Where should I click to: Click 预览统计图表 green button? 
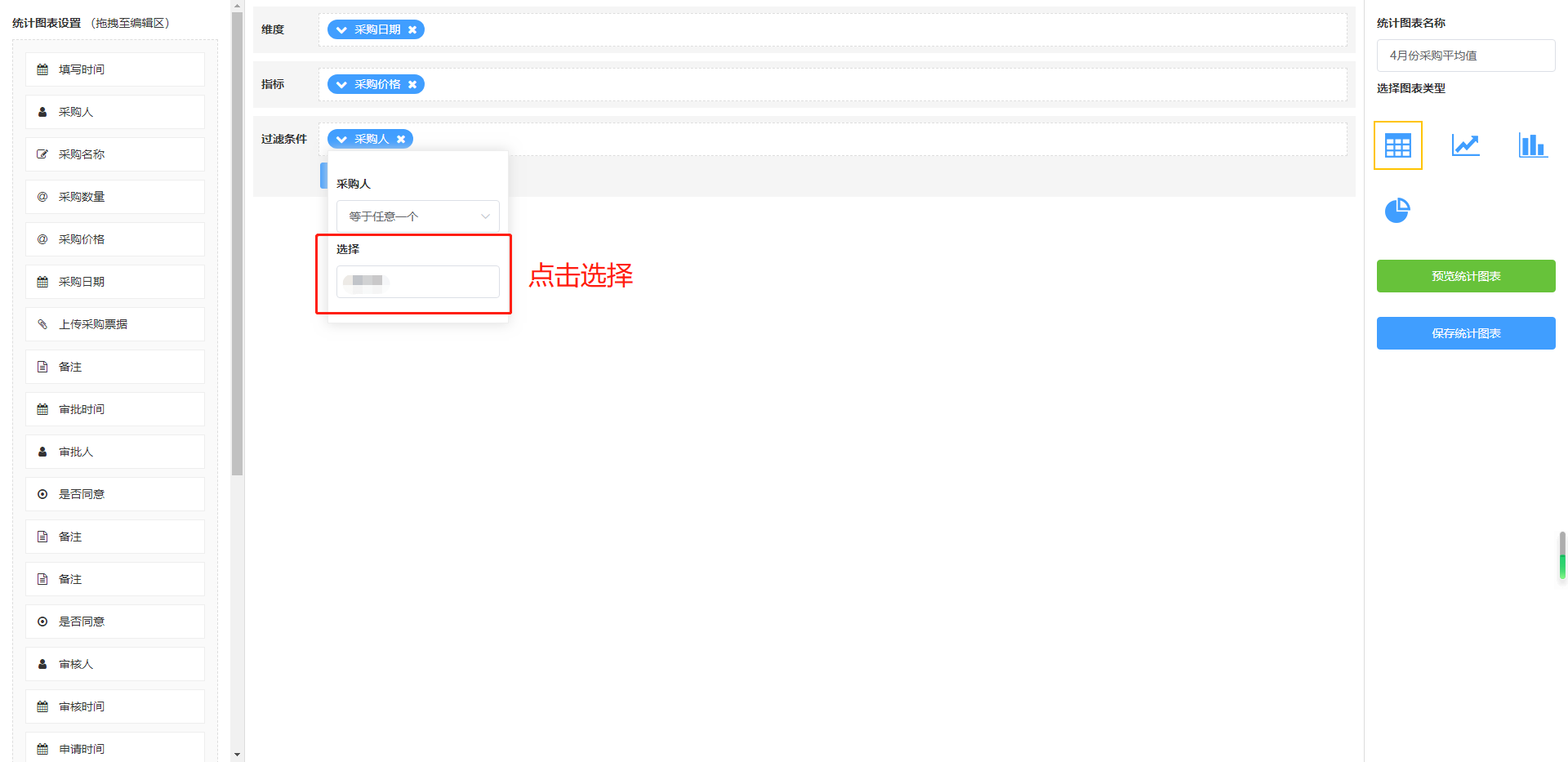pyautogui.click(x=1466, y=276)
